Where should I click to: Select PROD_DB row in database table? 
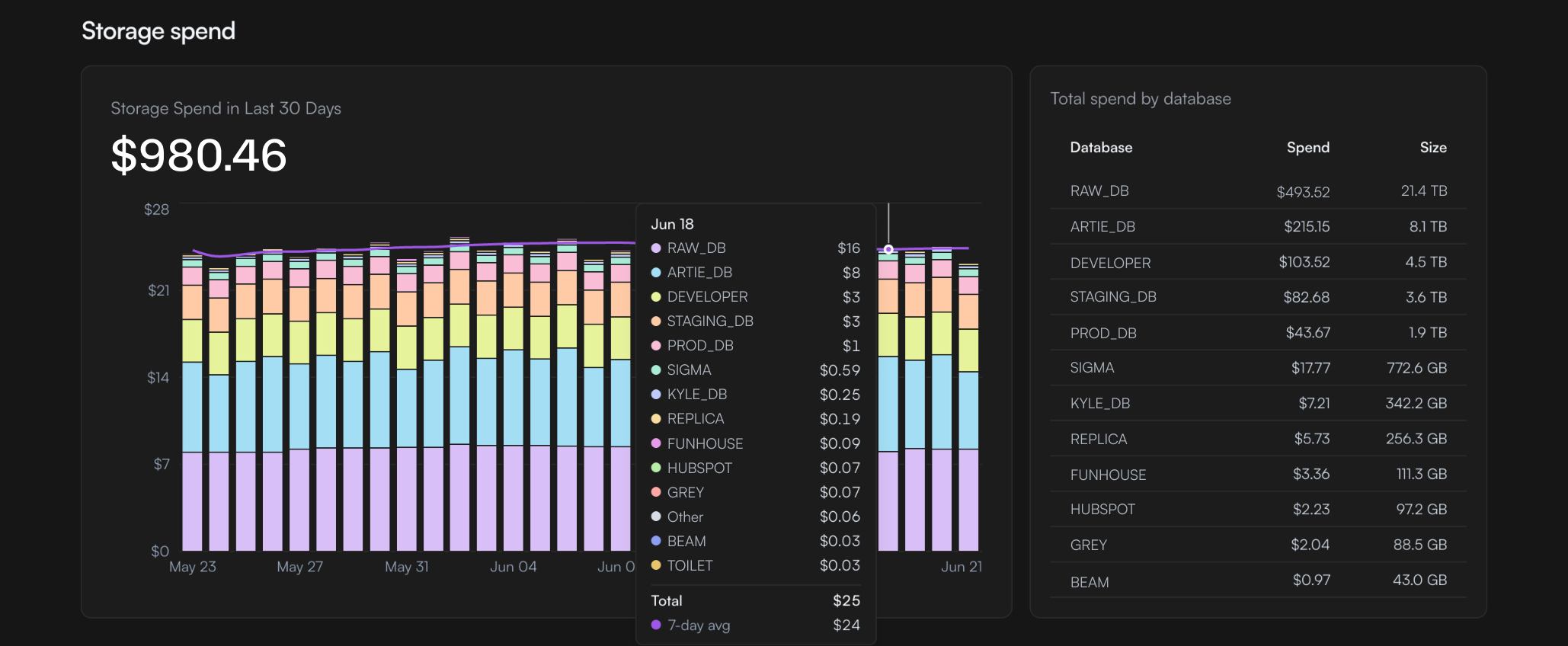point(1258,333)
